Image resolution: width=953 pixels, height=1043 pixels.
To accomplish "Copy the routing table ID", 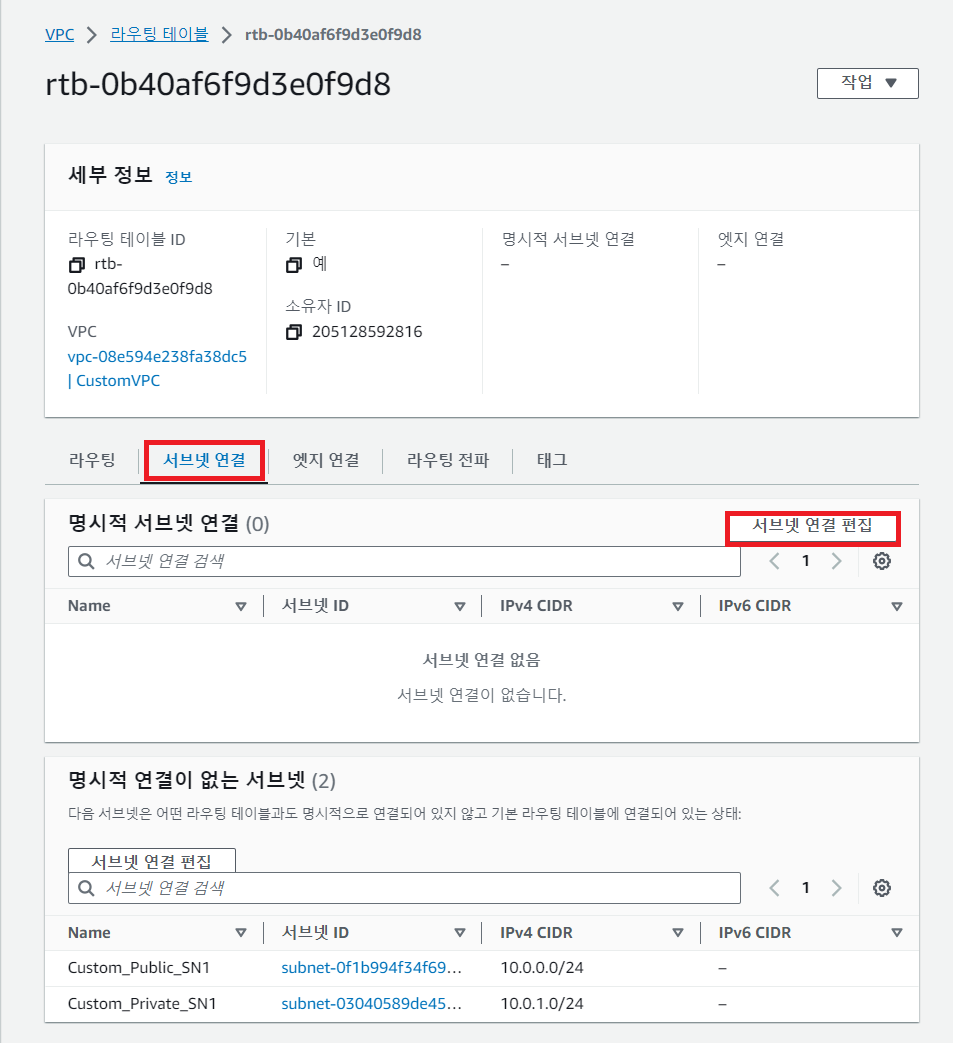I will click(76, 265).
